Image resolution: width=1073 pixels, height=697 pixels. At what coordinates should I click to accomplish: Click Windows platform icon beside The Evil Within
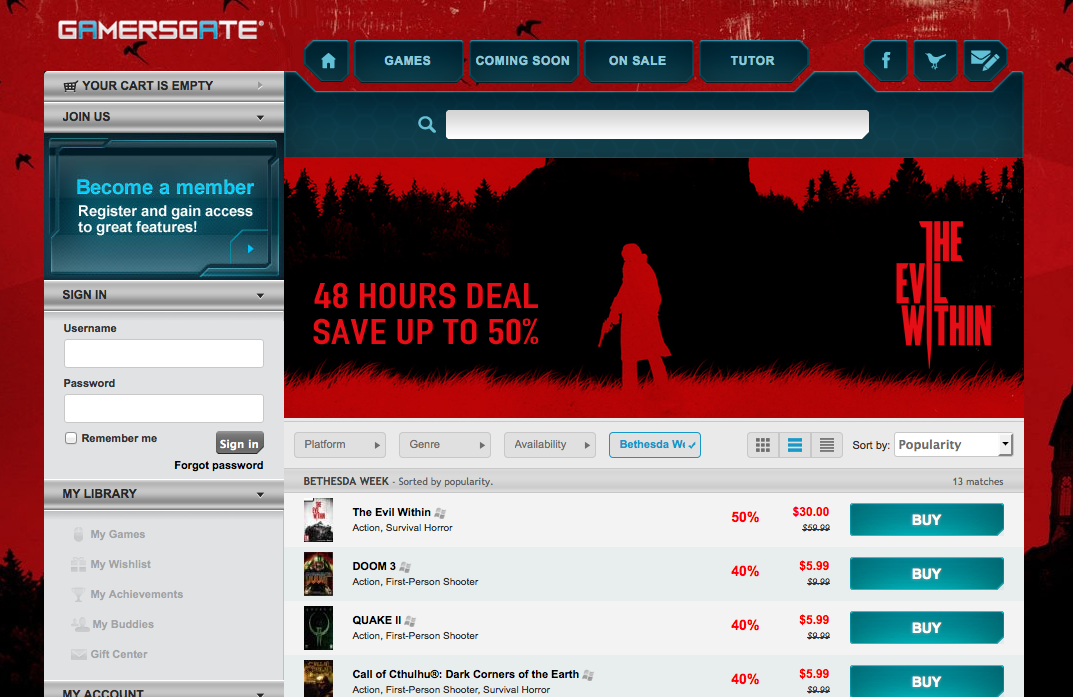(440, 513)
